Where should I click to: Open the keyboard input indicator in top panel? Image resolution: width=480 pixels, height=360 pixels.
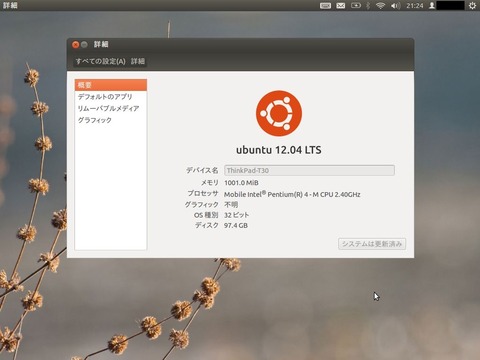coord(325,6)
